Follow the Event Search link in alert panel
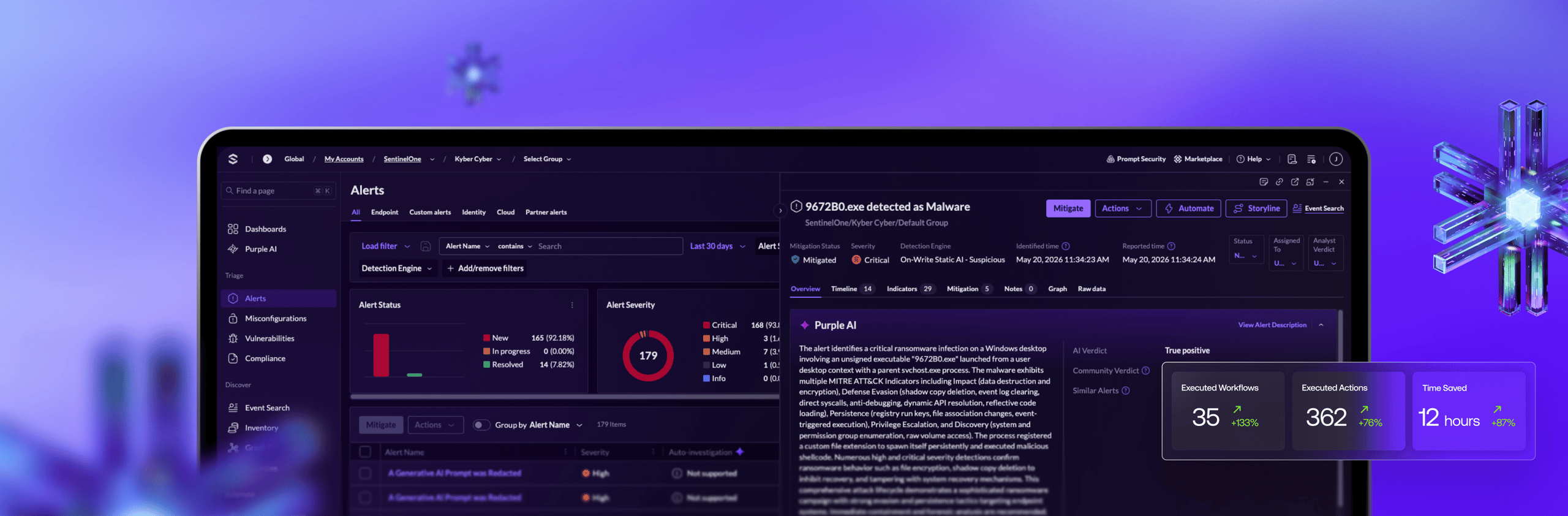This screenshot has height=516, width=1568. [1318, 208]
